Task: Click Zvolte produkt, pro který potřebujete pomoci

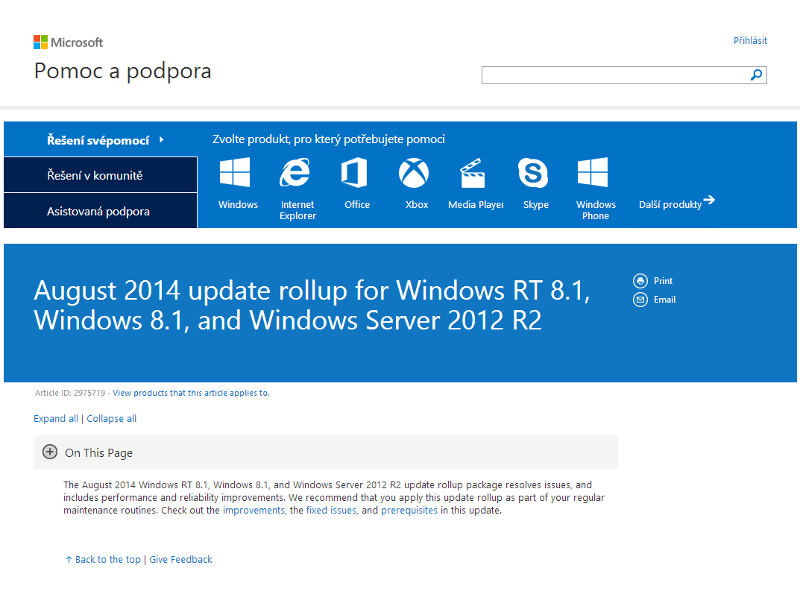Action: pyautogui.click(x=329, y=139)
